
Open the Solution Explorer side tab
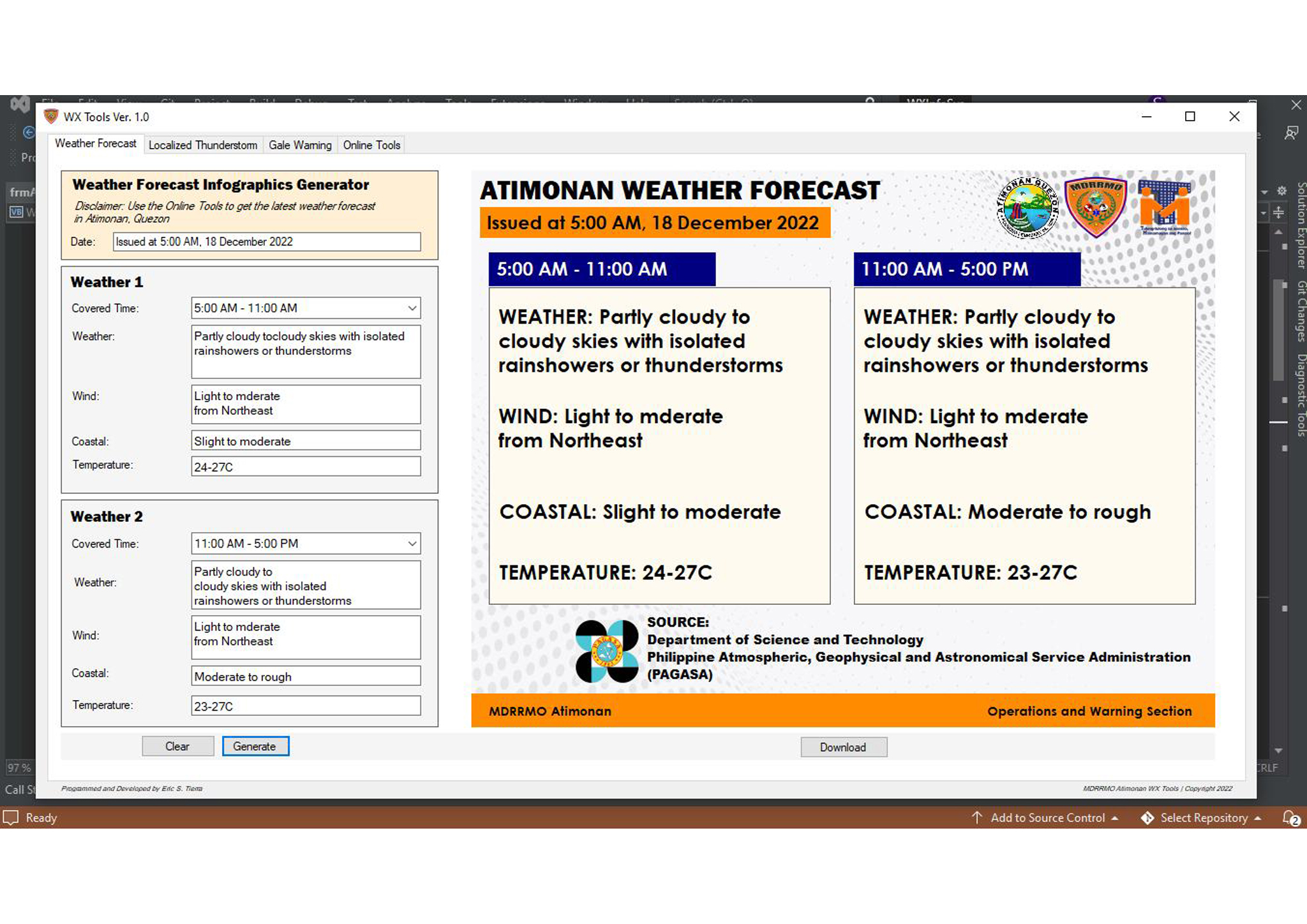[1301, 225]
